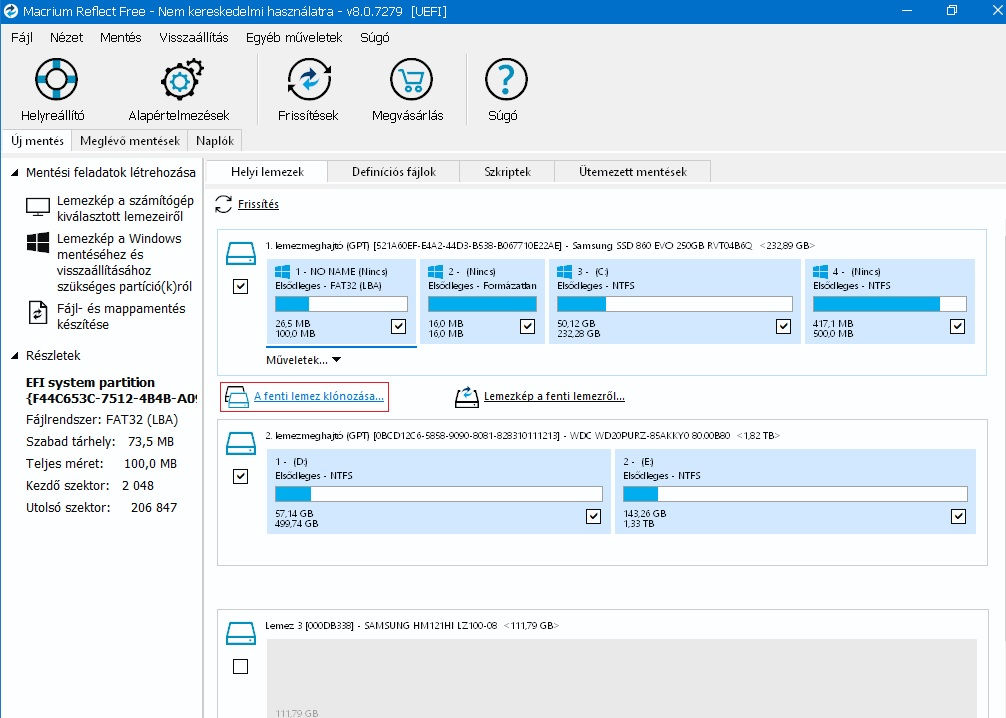Click the Helyreállító lifebuoy icon
Viewport: 1006px width, 718px height.
pos(55,79)
